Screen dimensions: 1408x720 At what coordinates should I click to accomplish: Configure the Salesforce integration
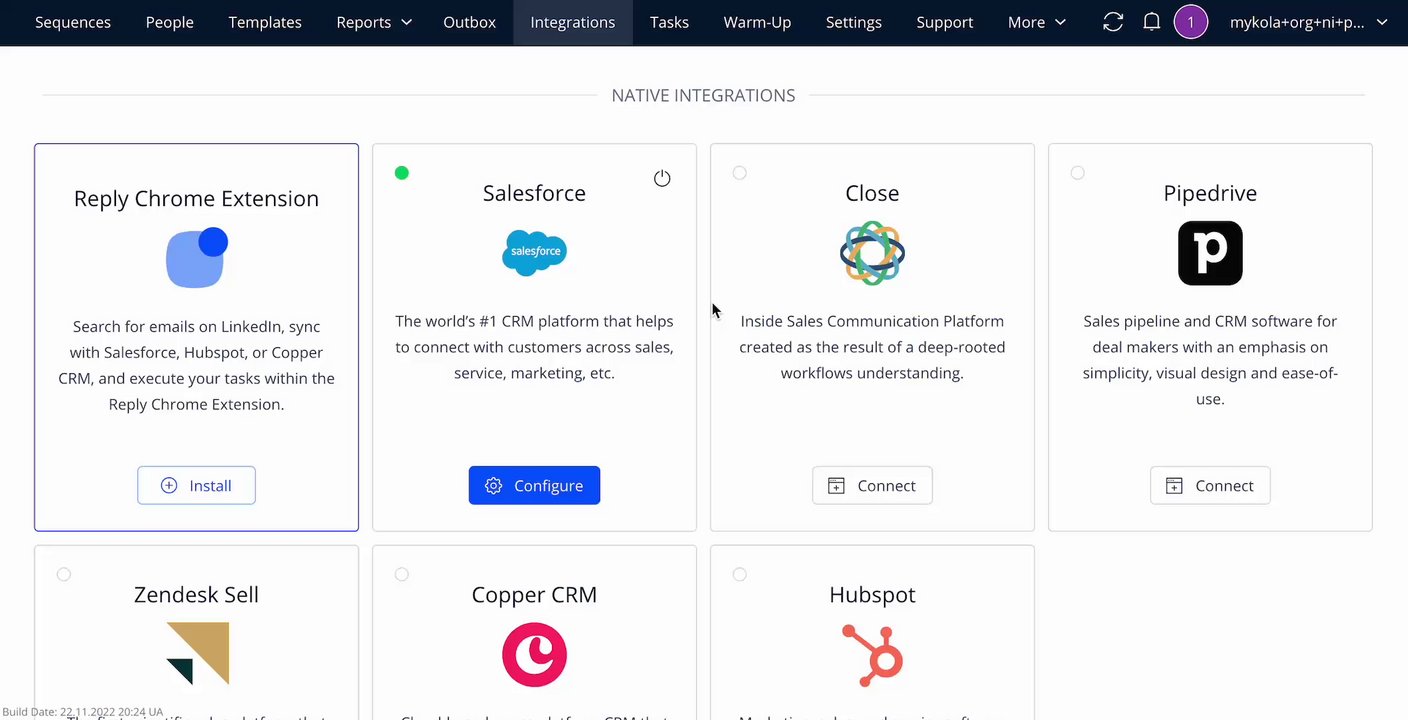coord(534,485)
